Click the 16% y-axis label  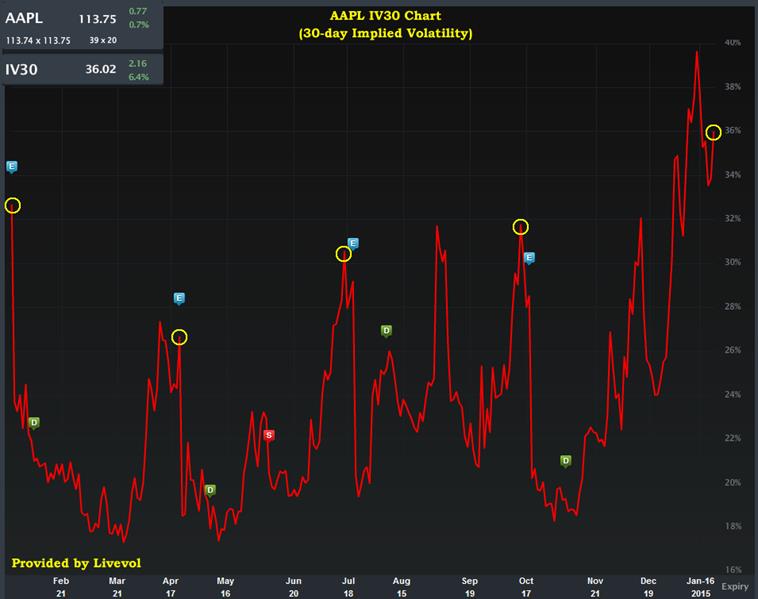coord(732,570)
